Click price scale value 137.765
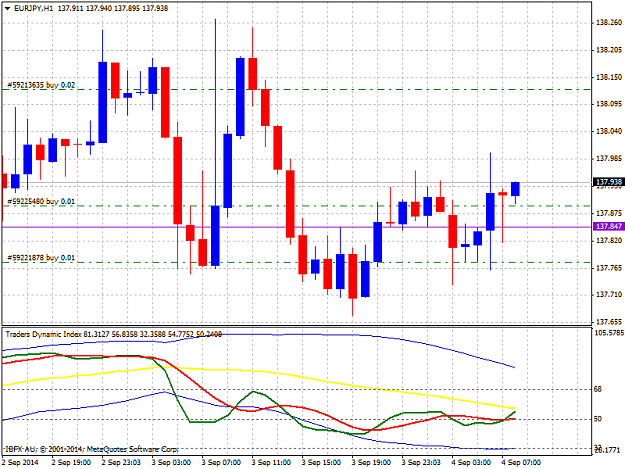The image size is (625, 469). point(609,268)
